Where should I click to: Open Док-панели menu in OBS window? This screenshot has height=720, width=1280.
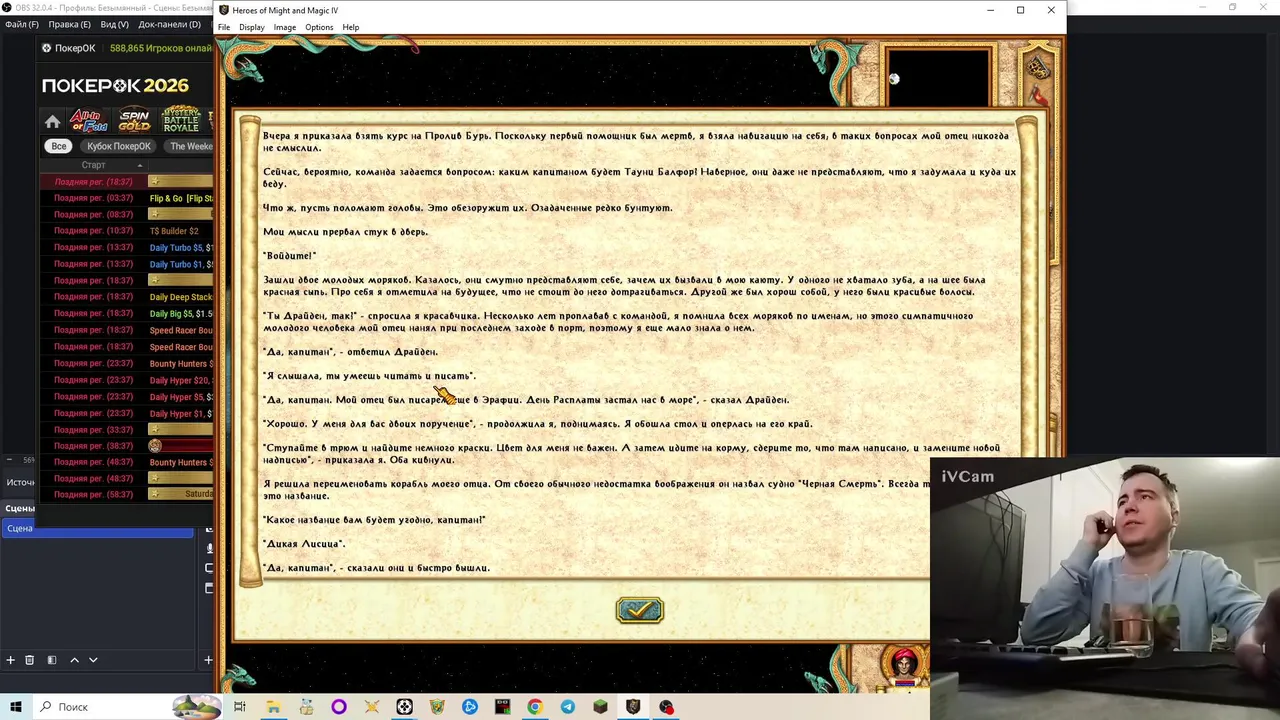click(169, 24)
